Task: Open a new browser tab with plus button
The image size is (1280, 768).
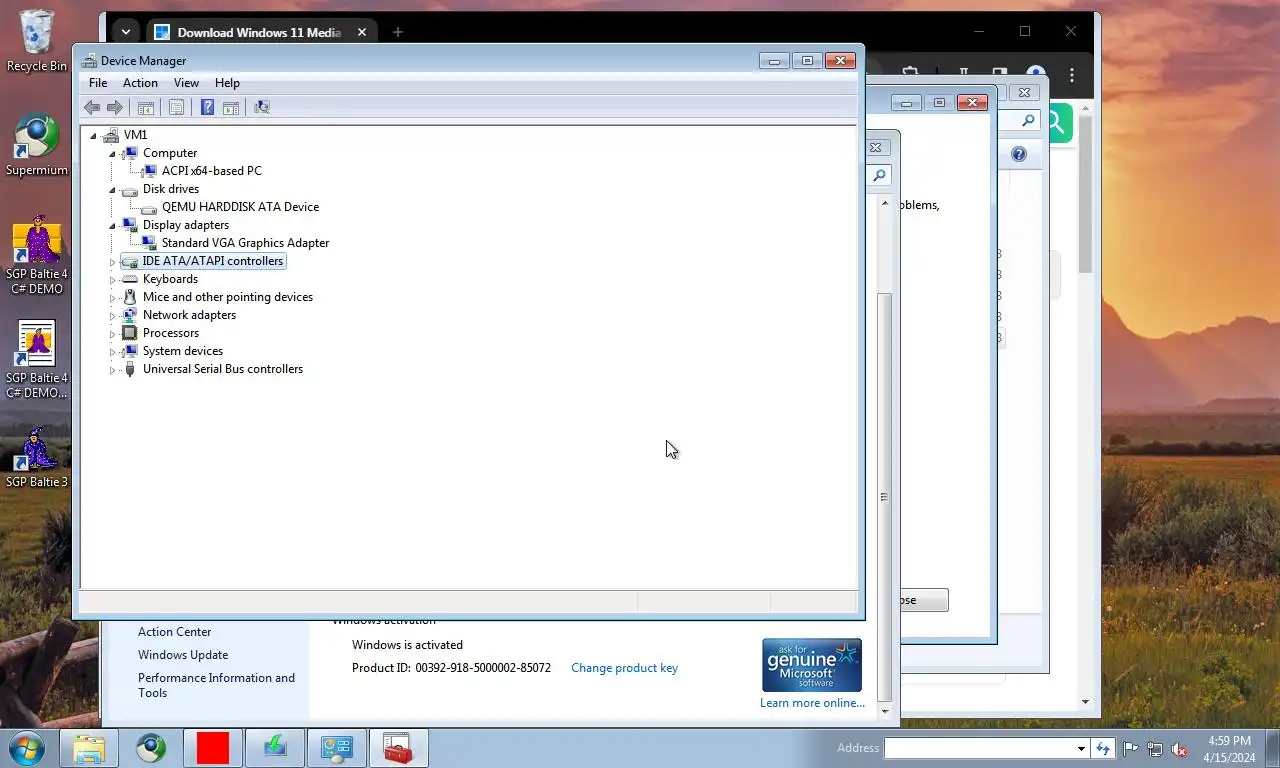Action: pos(397,32)
